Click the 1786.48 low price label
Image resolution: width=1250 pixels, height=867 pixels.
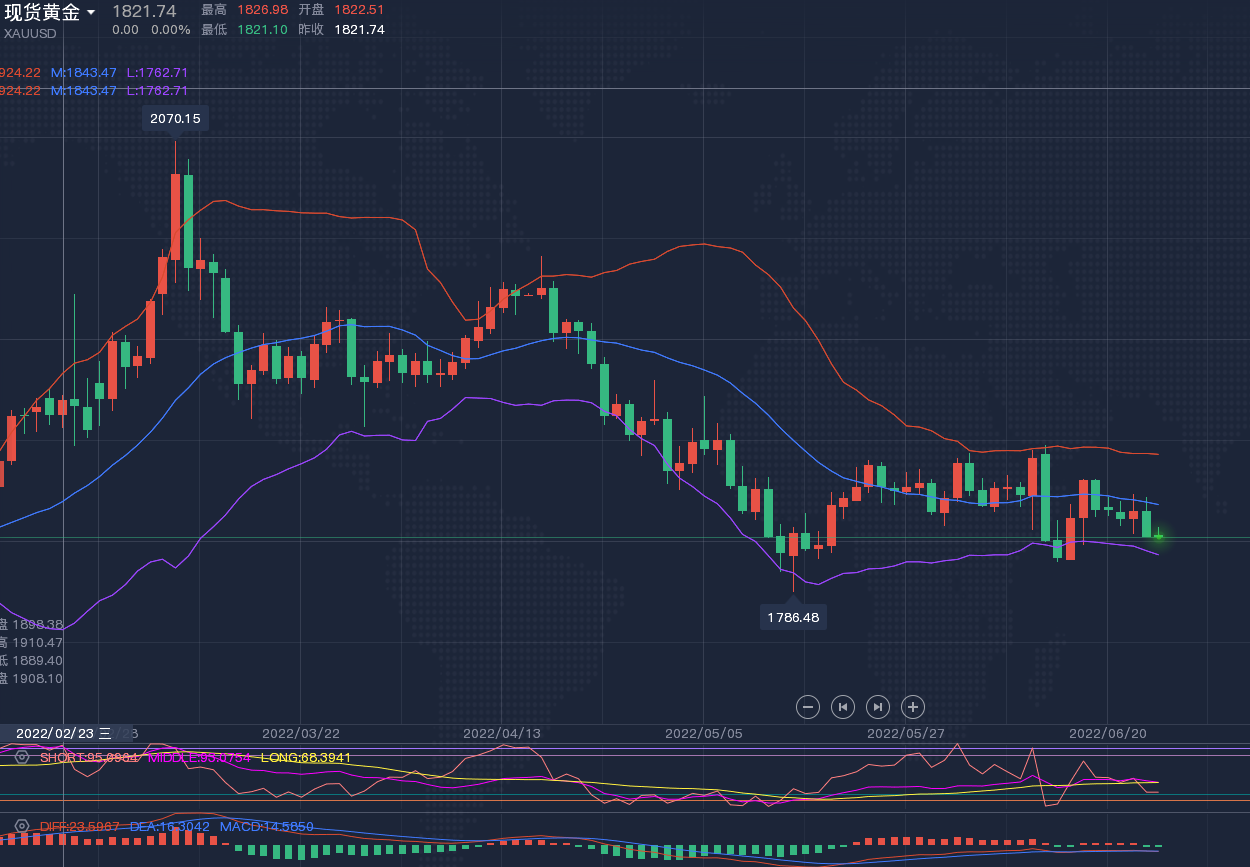(x=793, y=617)
